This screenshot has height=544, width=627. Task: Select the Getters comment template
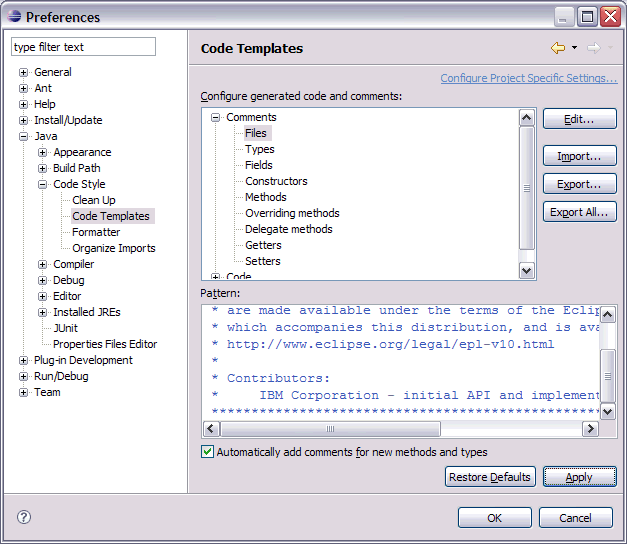[264, 245]
